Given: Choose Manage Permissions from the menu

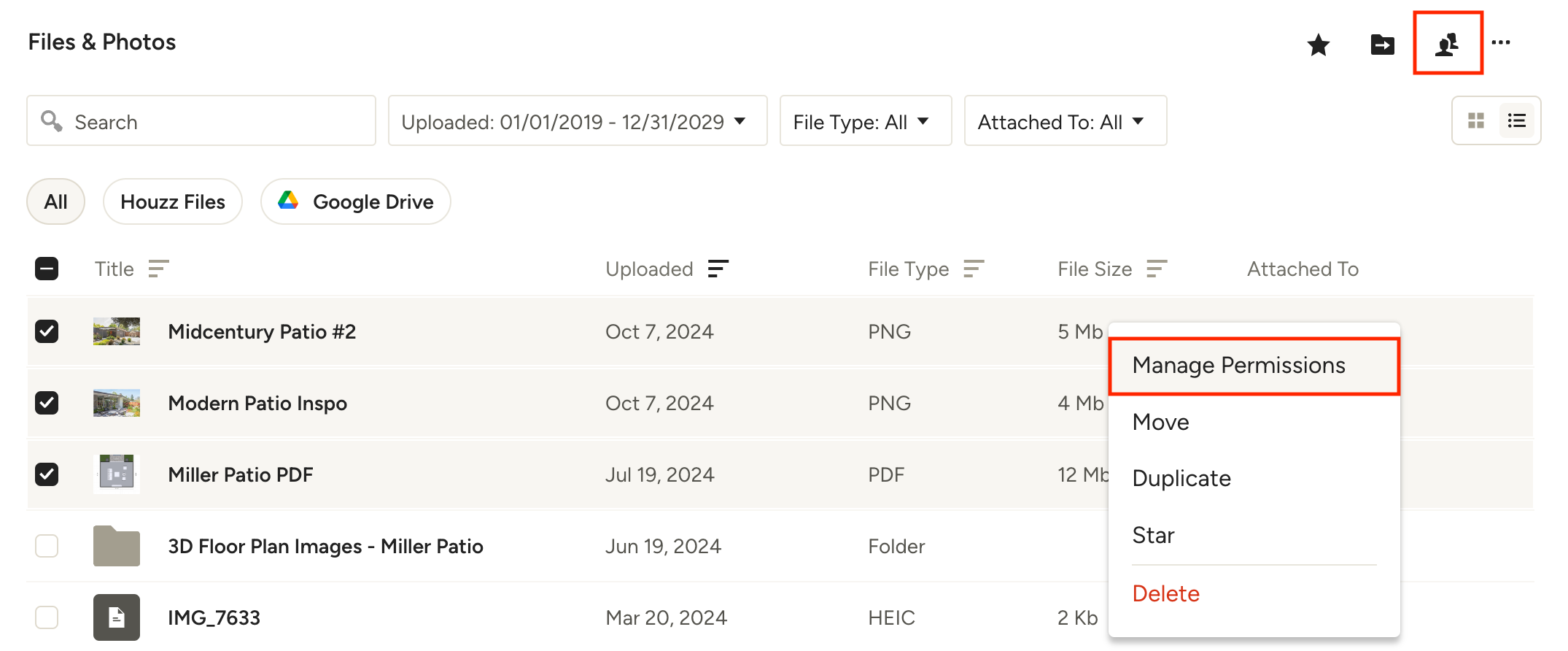Looking at the screenshot, I should [x=1238, y=366].
